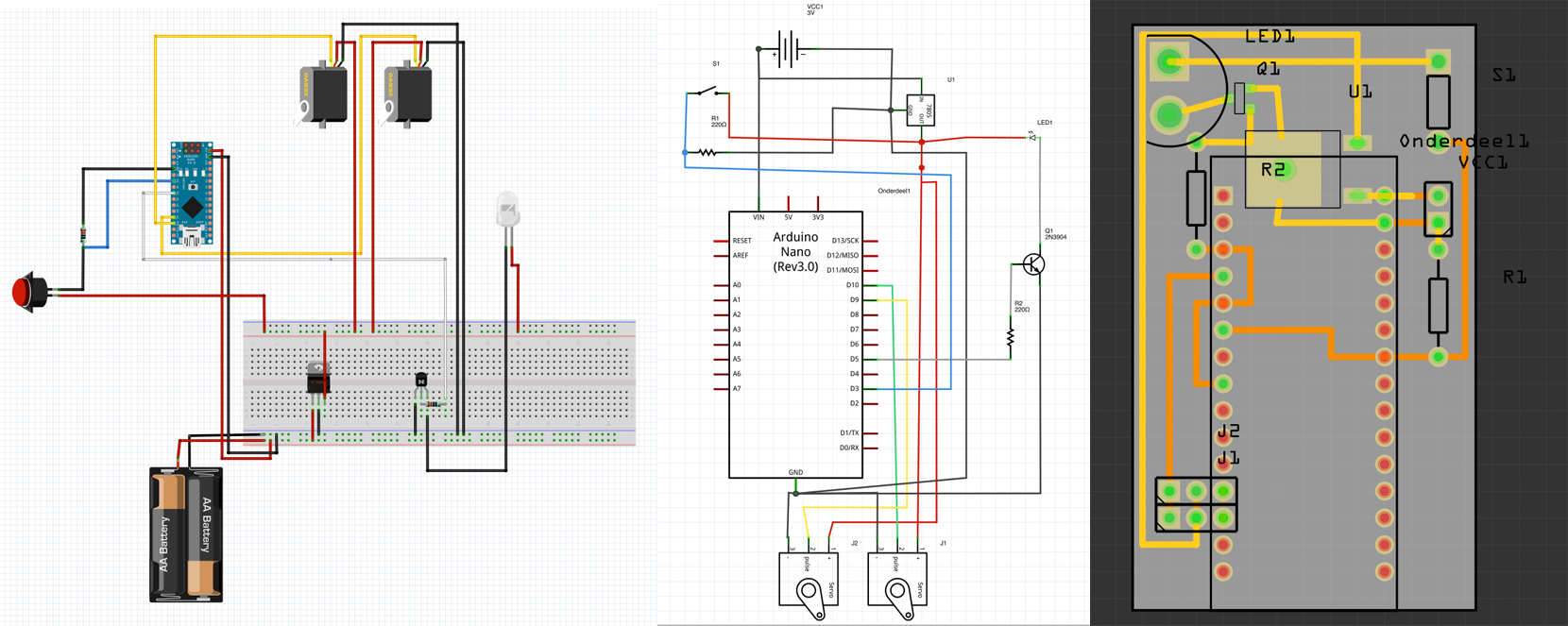Click the U1 silkscreen label on PCB
This screenshot has width=1568, height=626.
coord(1360,92)
